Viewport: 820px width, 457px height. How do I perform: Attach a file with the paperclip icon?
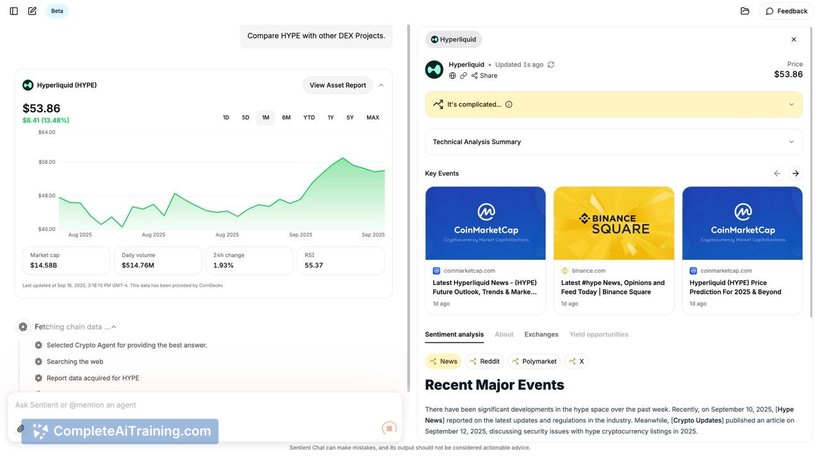(20, 429)
